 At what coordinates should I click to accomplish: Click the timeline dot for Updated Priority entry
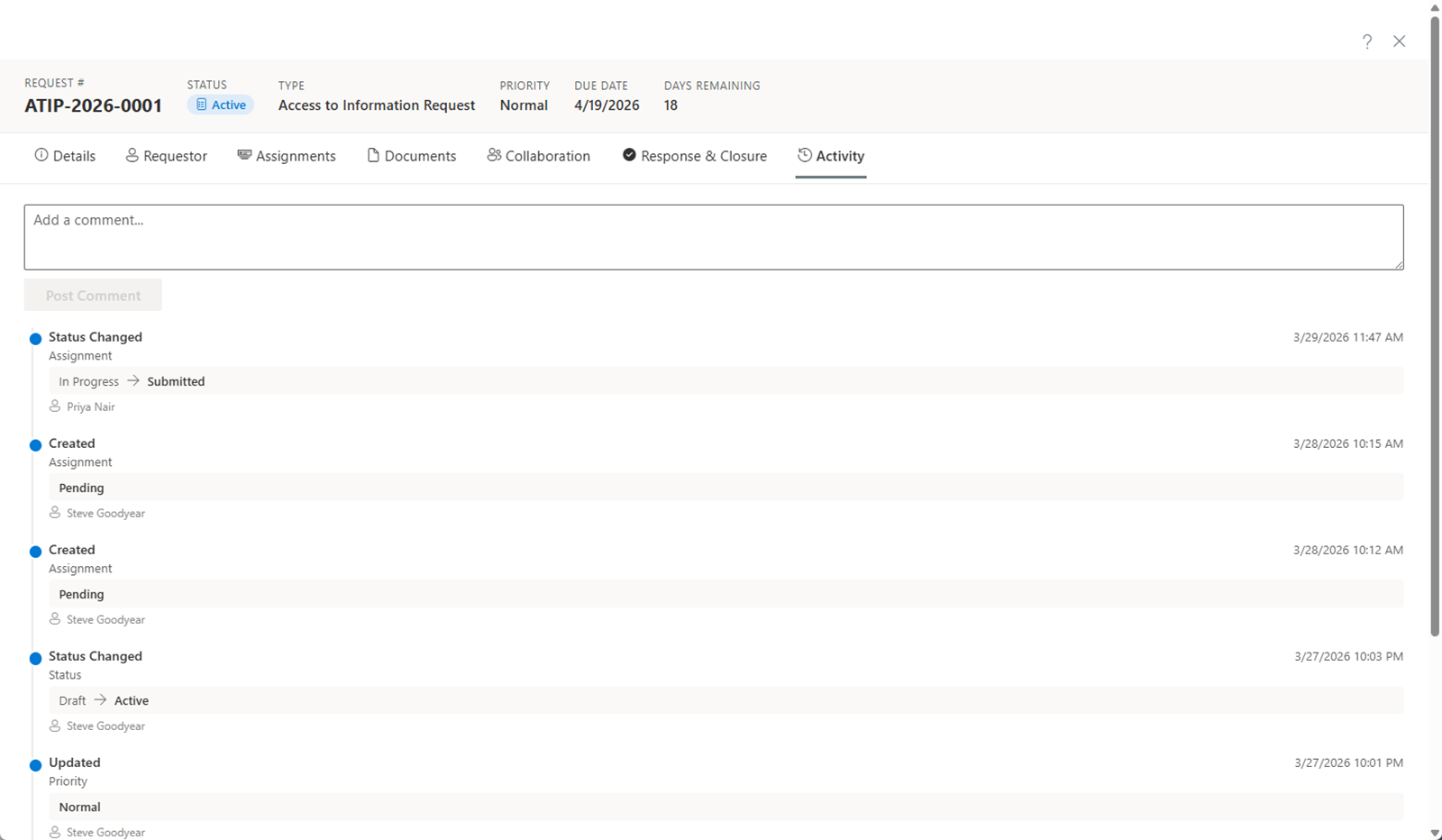36,765
